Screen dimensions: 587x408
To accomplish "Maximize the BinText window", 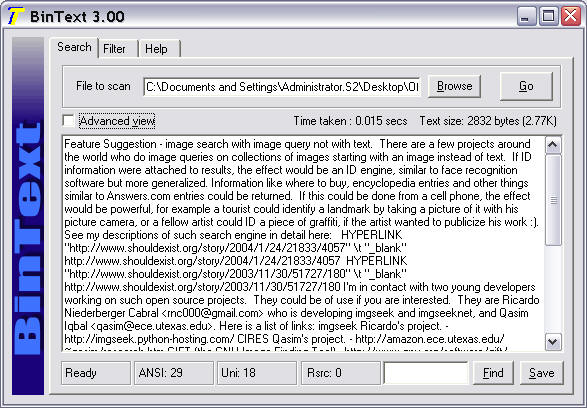I will pos(548,16).
